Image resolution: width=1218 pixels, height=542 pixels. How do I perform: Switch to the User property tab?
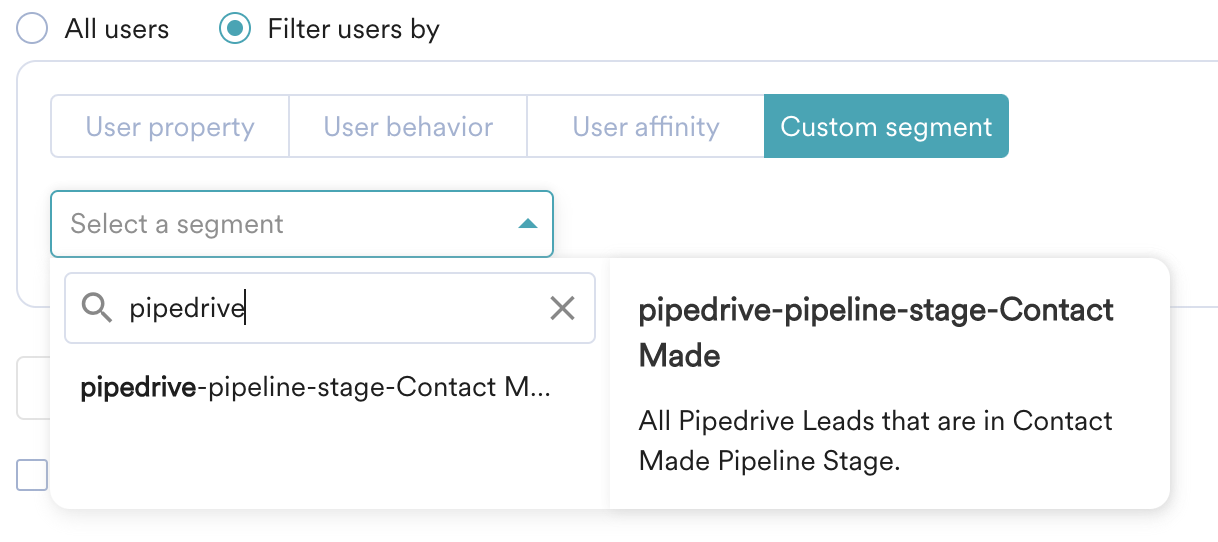(170, 127)
